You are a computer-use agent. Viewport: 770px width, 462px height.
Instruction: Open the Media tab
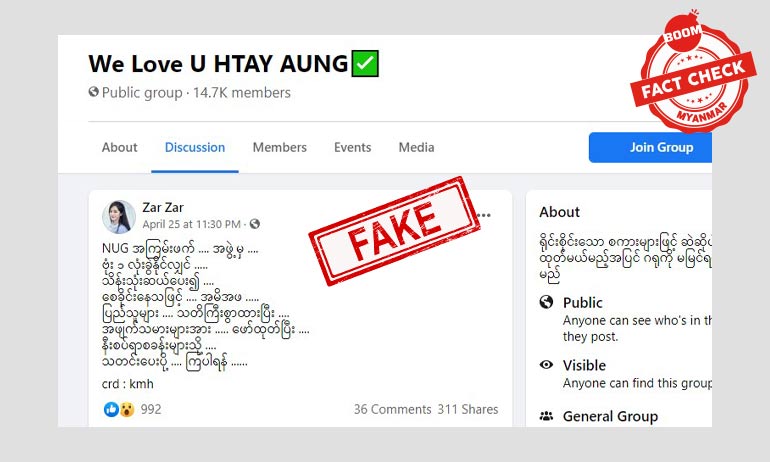point(416,147)
